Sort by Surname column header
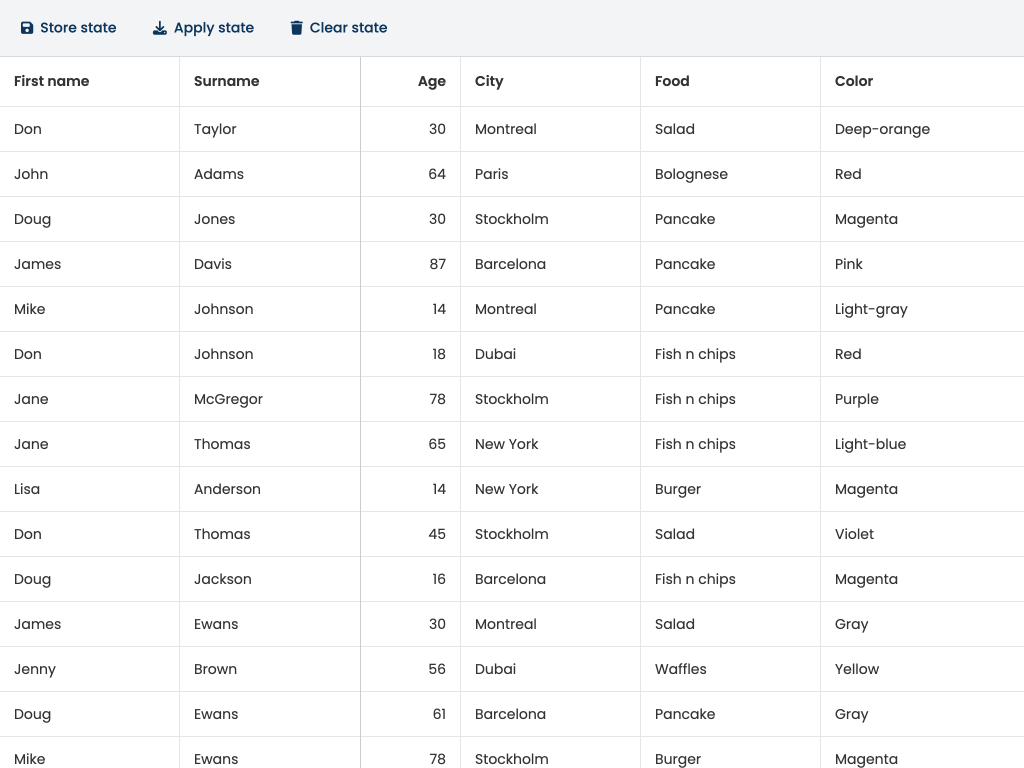The width and height of the screenshot is (1024, 768). click(x=227, y=81)
